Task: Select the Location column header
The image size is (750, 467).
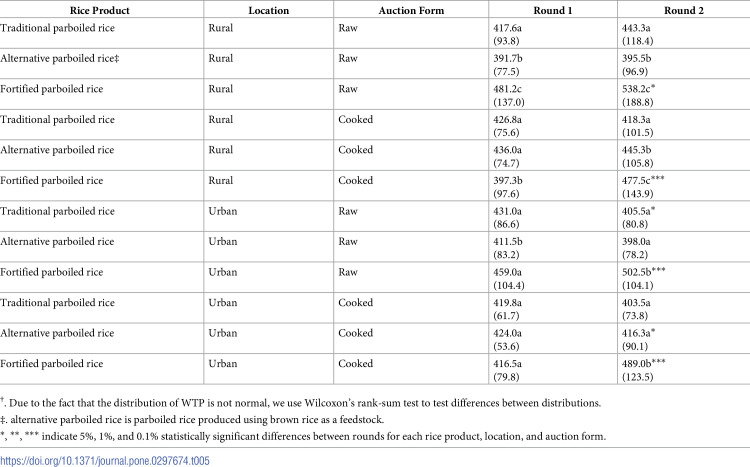Action: pos(268,11)
